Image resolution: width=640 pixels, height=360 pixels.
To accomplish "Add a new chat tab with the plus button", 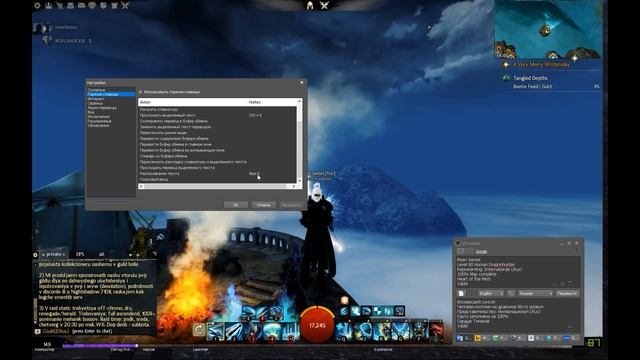I will click(x=137, y=255).
